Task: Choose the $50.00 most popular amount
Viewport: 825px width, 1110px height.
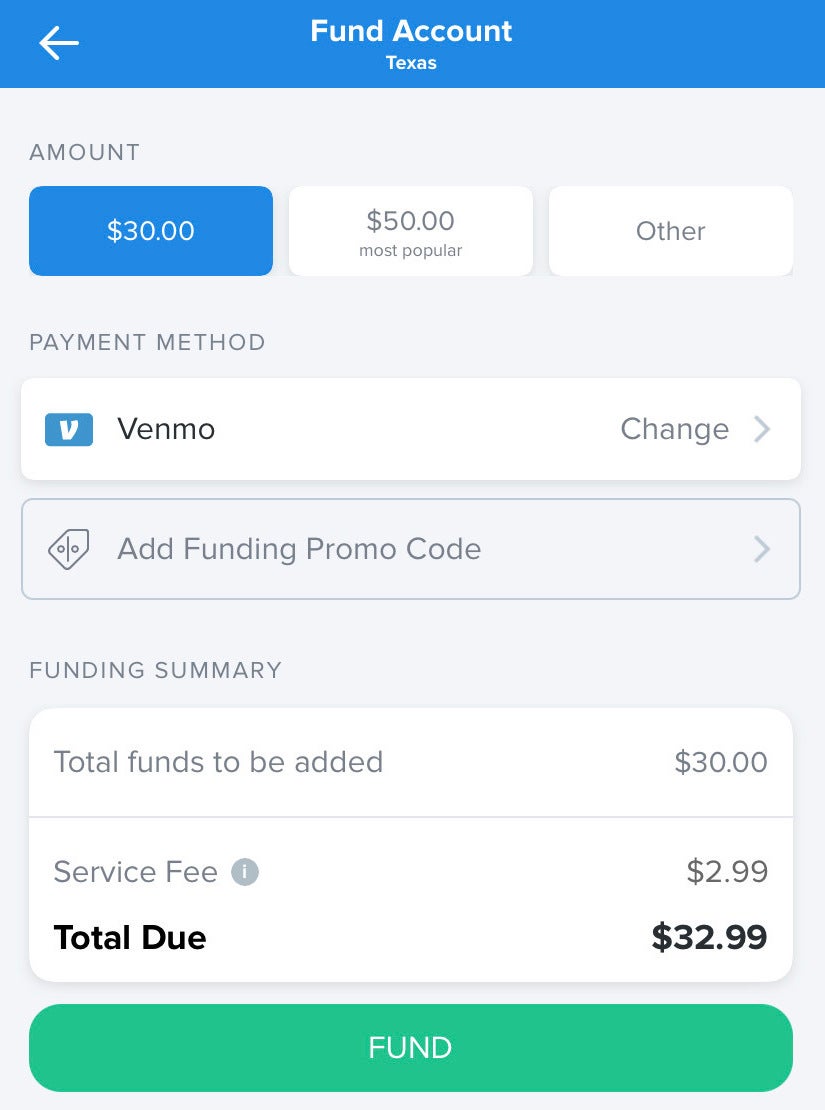Action: [411, 231]
